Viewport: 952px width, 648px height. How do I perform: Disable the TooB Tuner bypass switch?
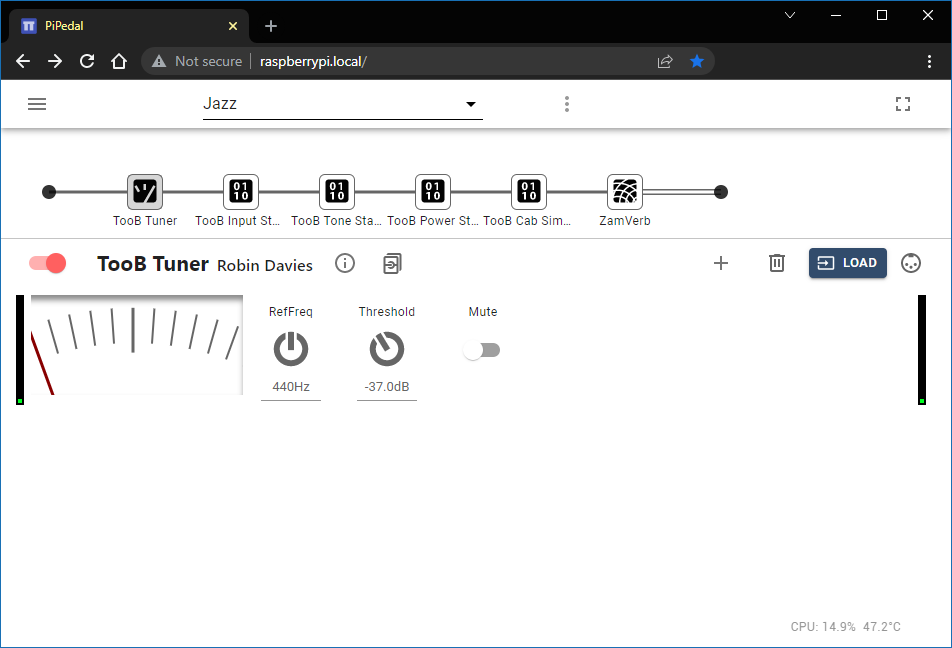pos(47,263)
